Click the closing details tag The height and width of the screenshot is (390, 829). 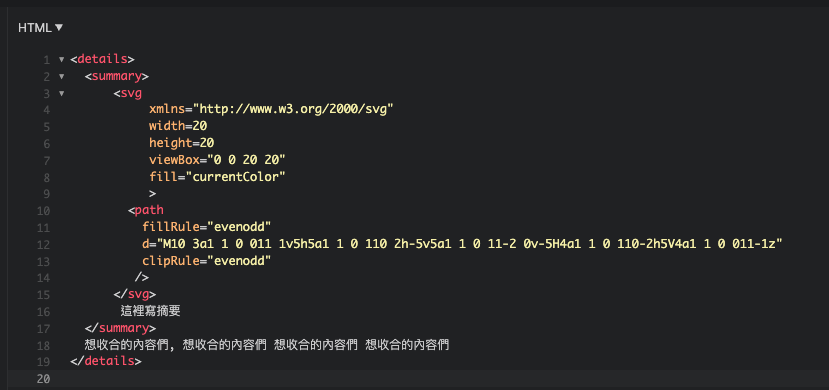[x=106, y=361]
